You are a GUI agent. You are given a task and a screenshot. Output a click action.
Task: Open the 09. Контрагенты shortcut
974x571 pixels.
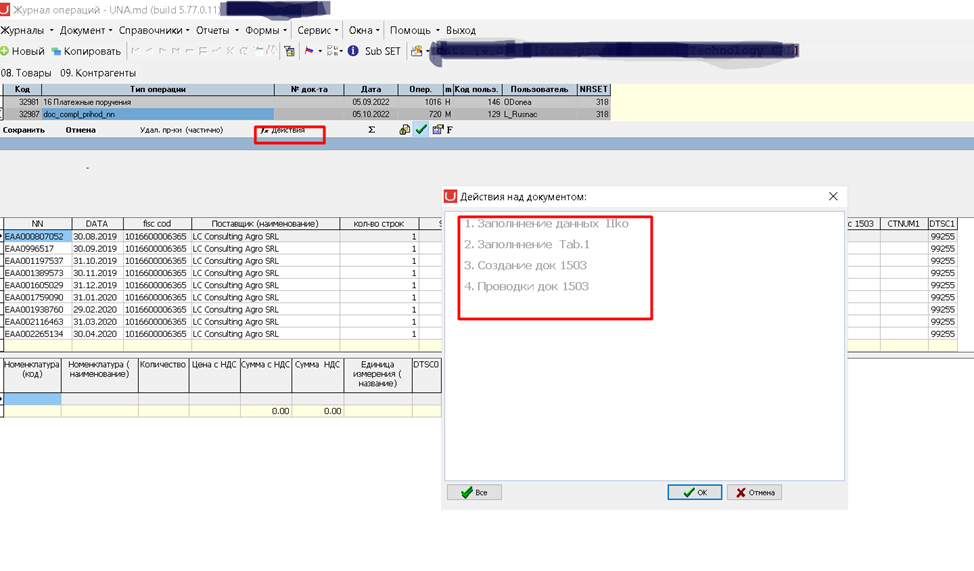pos(98,73)
